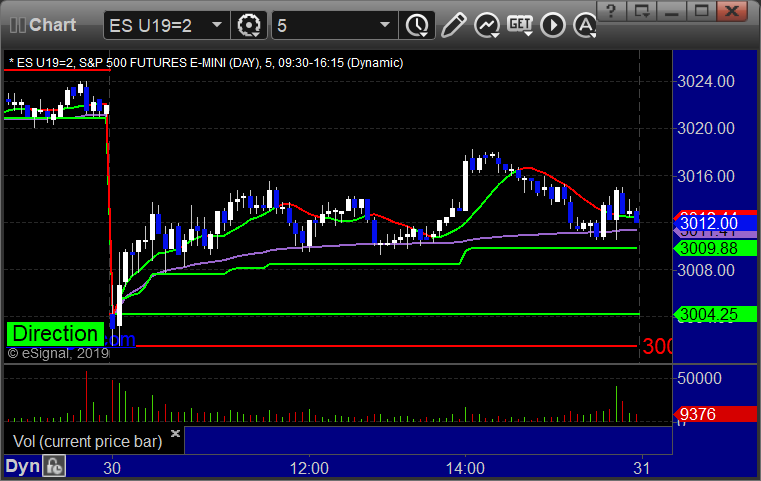Click the question mark help button

611,11
